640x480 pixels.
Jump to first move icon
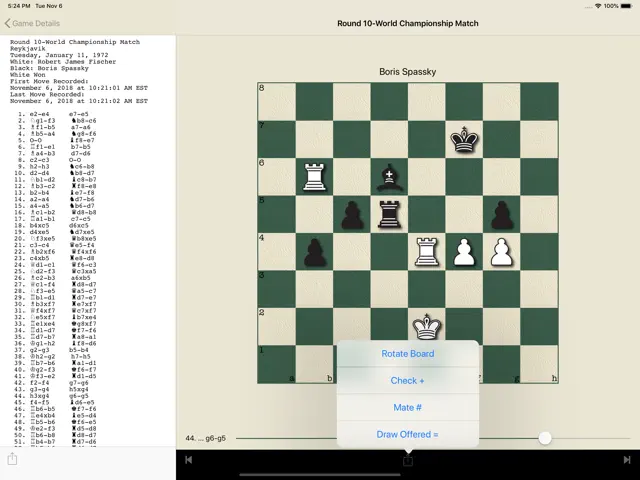tap(189, 460)
